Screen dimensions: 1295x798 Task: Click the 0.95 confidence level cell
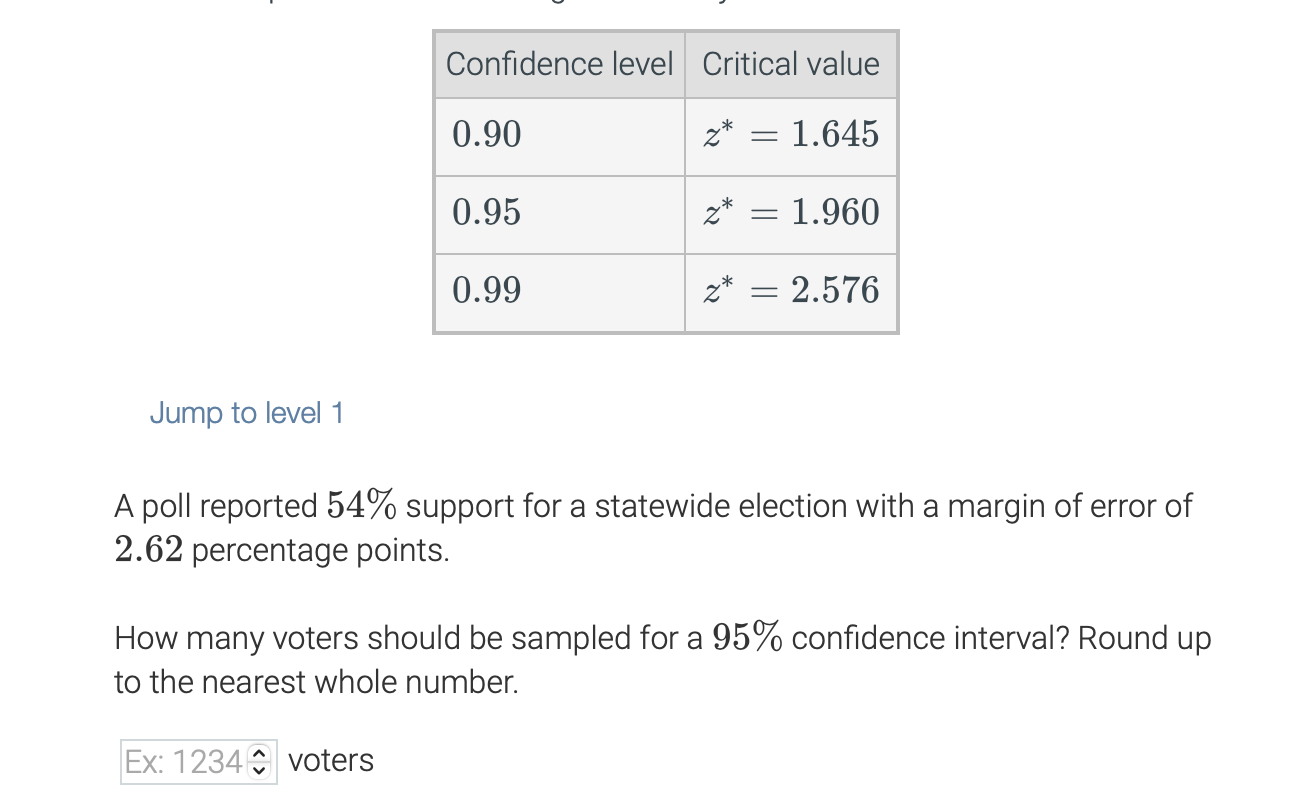click(x=487, y=213)
